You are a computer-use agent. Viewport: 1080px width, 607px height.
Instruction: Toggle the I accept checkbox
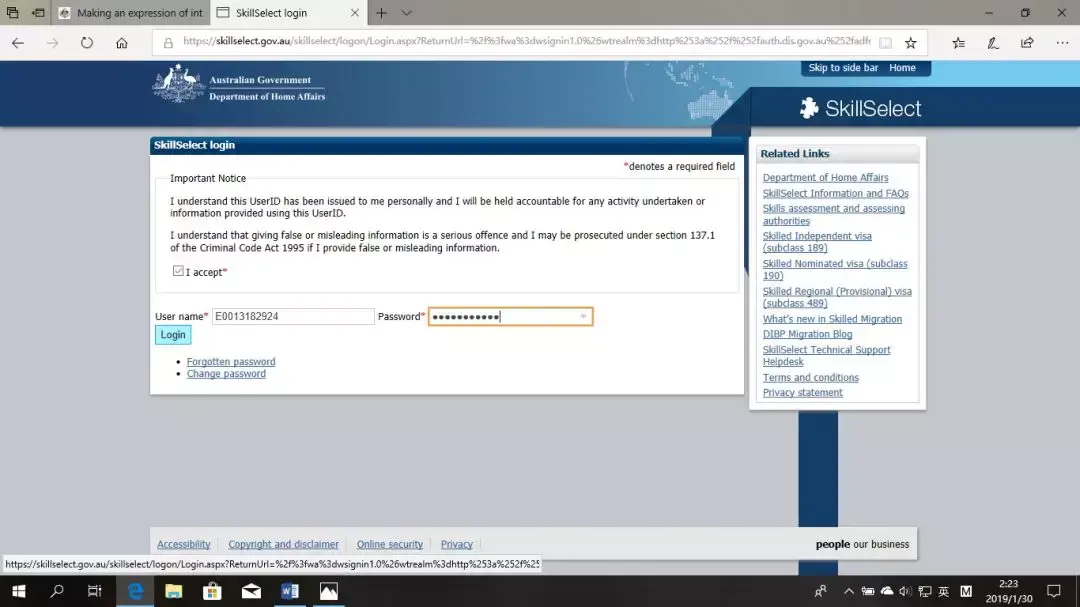tap(178, 271)
